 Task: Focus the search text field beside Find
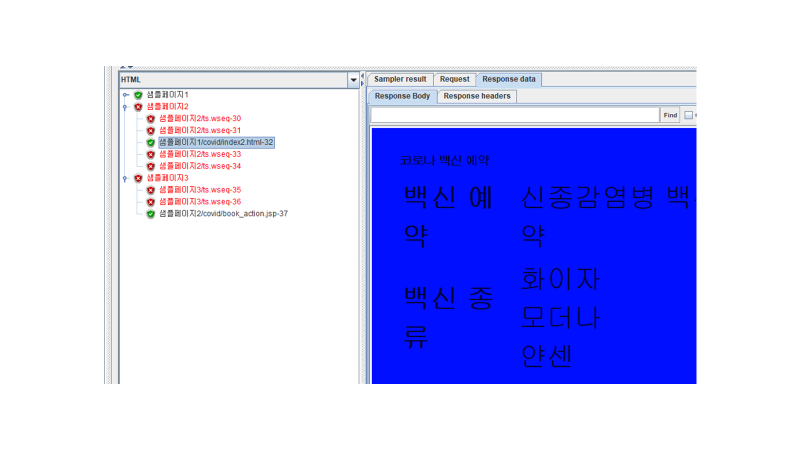pyautogui.click(x=515, y=115)
